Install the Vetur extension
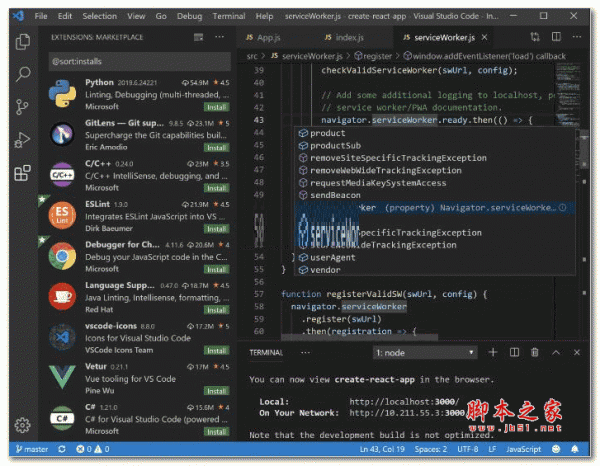Image resolution: width=600 pixels, height=466 pixels. 216,391
